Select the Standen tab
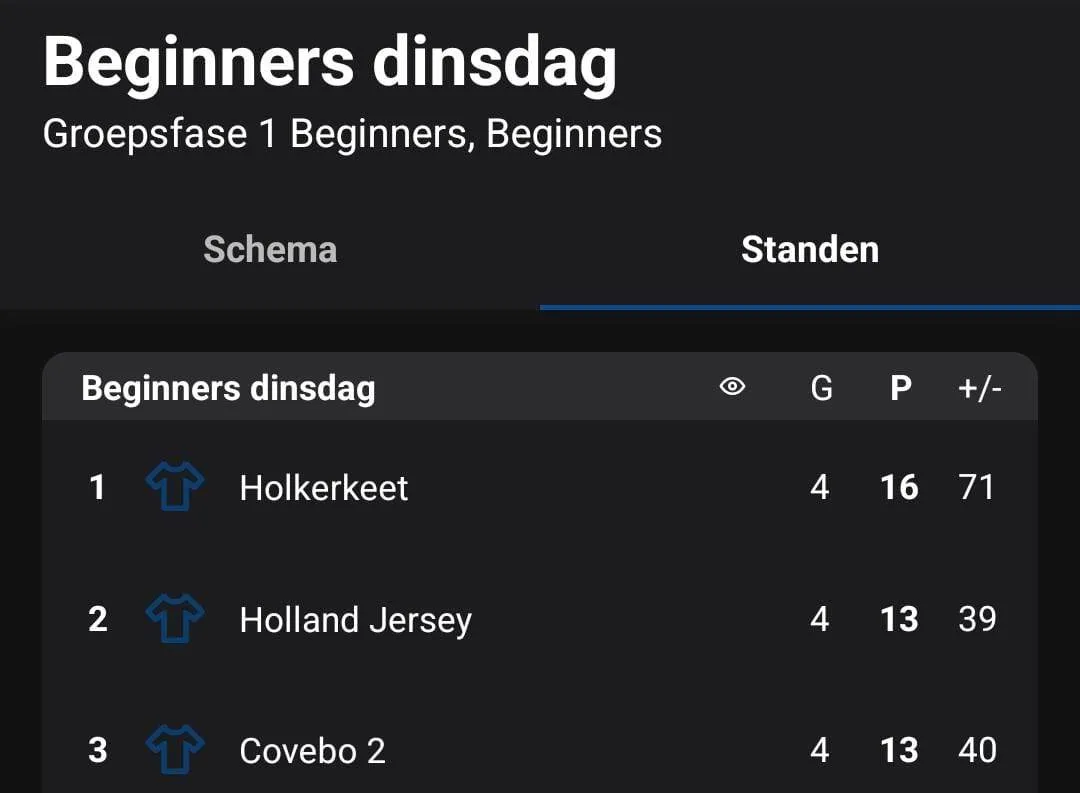The width and height of the screenshot is (1080, 793). point(809,249)
